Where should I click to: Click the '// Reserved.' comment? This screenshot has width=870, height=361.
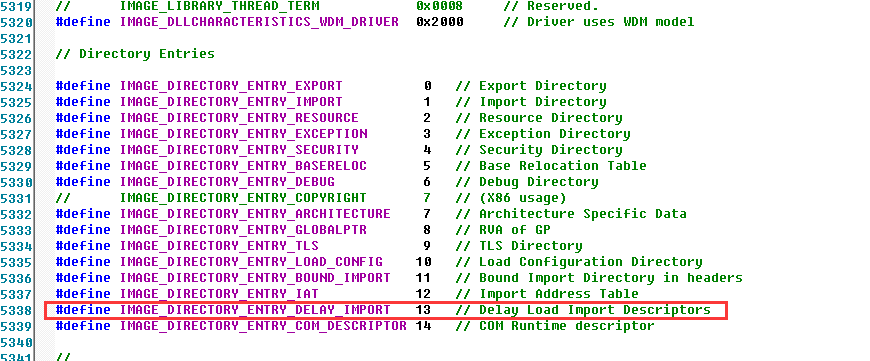coord(551,7)
